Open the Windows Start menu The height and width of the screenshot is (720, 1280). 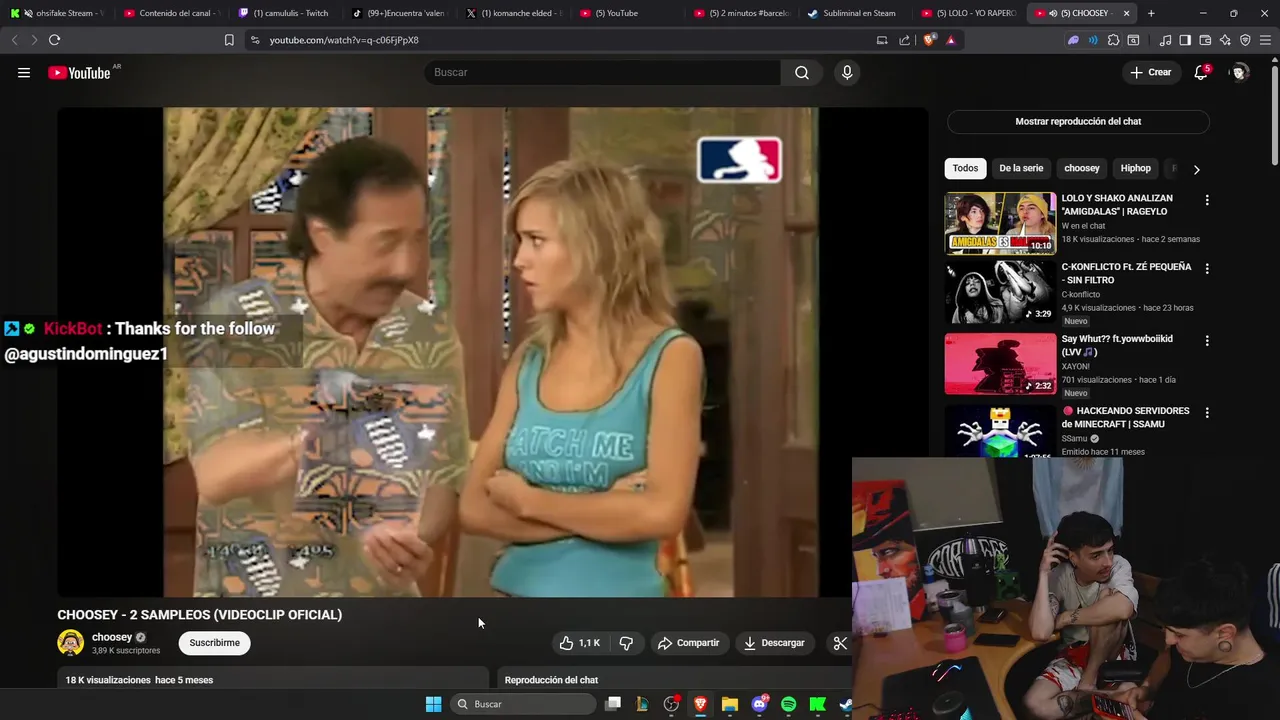point(433,704)
